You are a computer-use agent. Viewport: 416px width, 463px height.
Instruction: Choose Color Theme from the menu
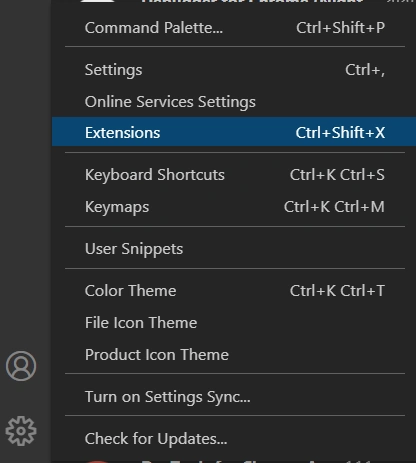235,291
